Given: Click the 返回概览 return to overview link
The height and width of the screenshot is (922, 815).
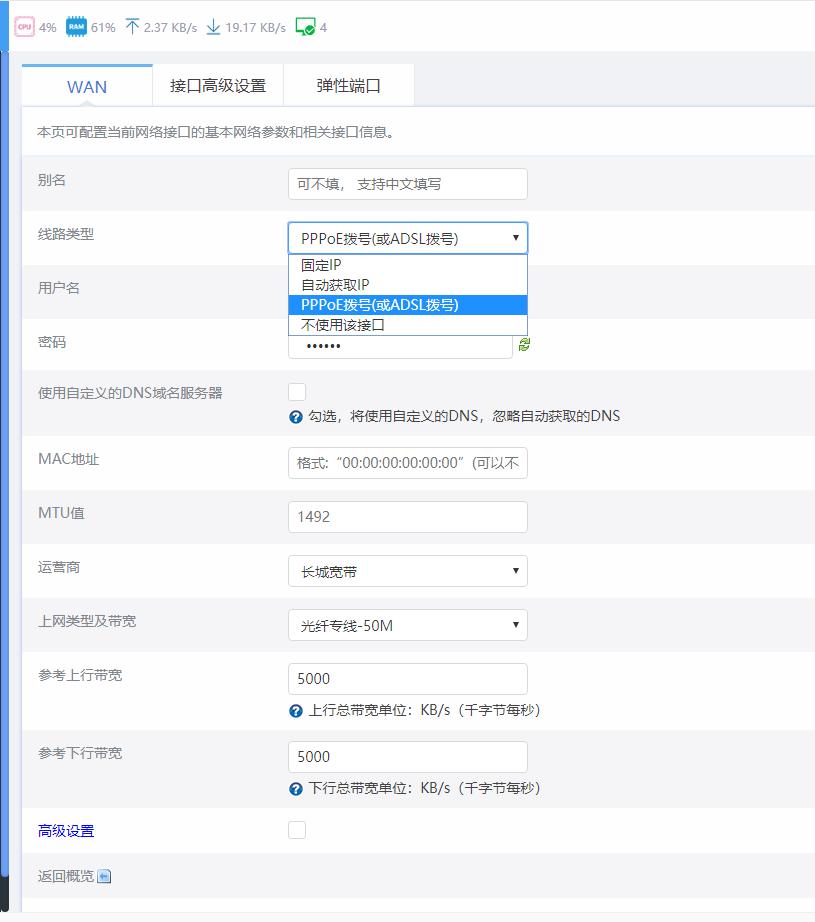Looking at the screenshot, I should coord(60,876).
